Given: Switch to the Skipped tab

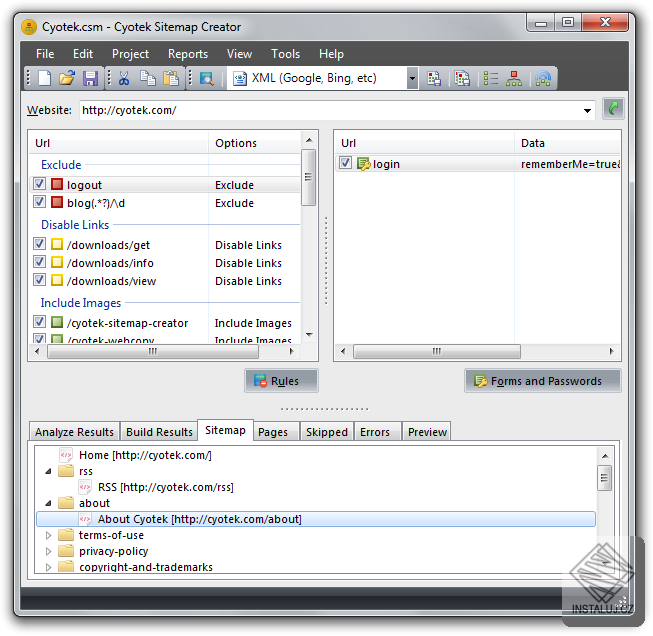Looking at the screenshot, I should click(x=327, y=432).
